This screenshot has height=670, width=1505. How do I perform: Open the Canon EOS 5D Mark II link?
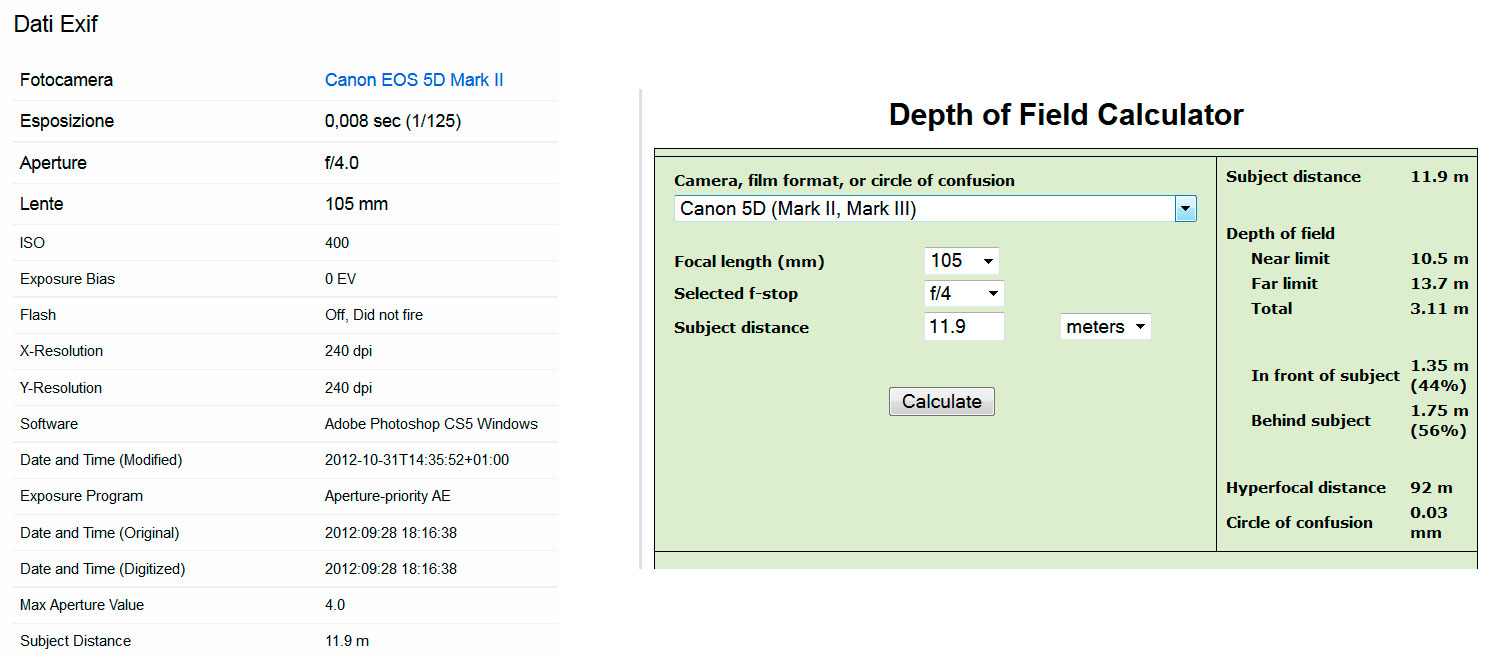(x=414, y=80)
